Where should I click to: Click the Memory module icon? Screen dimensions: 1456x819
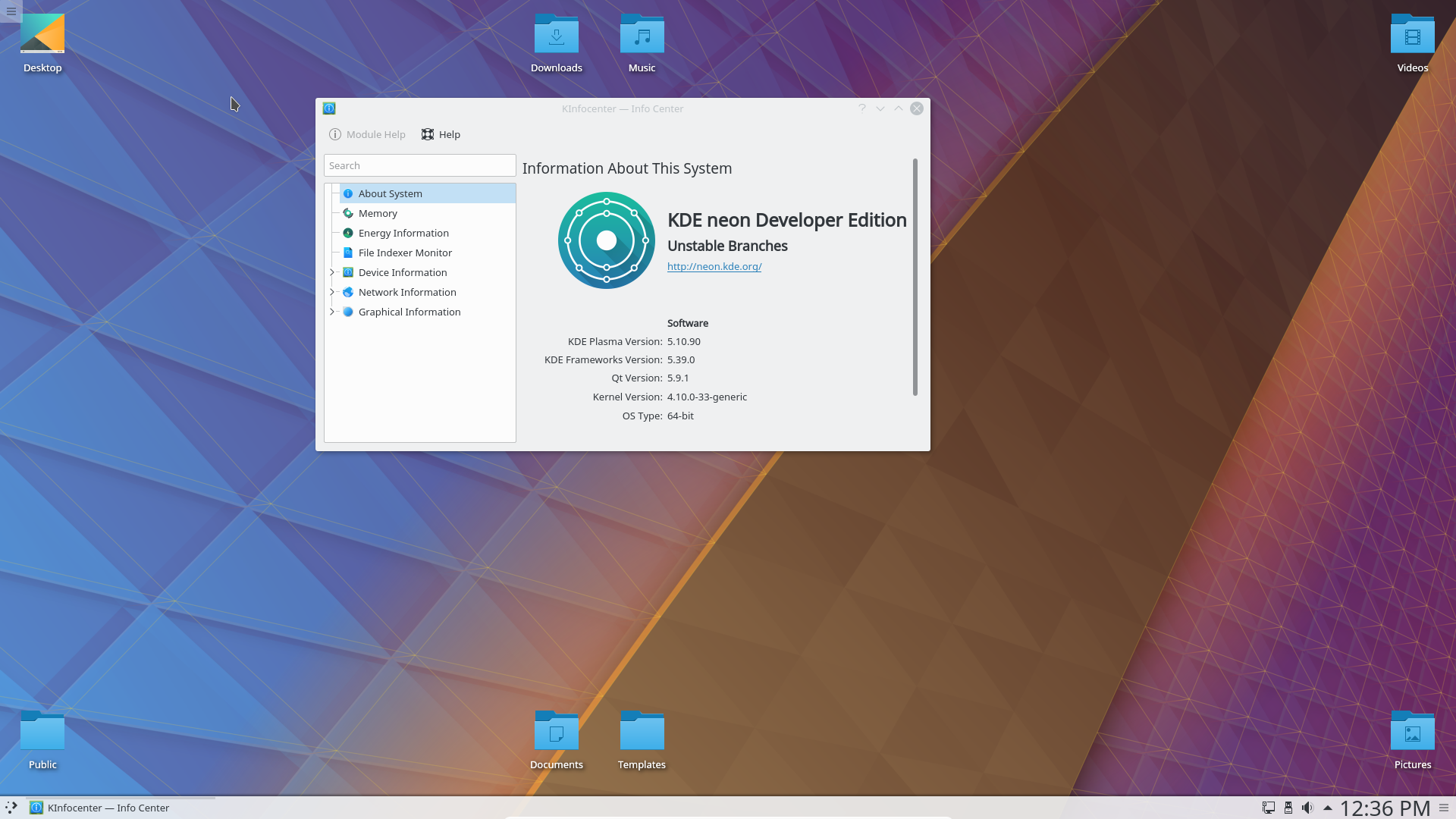(x=348, y=213)
